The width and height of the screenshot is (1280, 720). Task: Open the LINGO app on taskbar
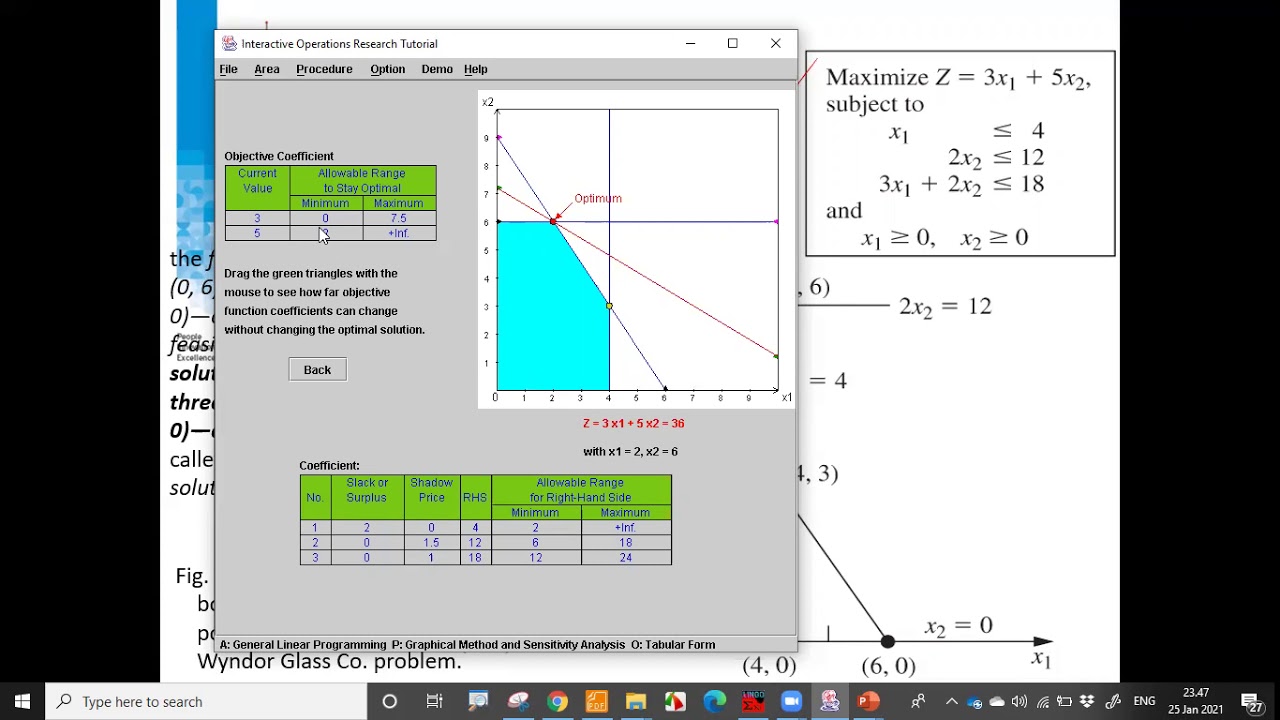(753, 701)
